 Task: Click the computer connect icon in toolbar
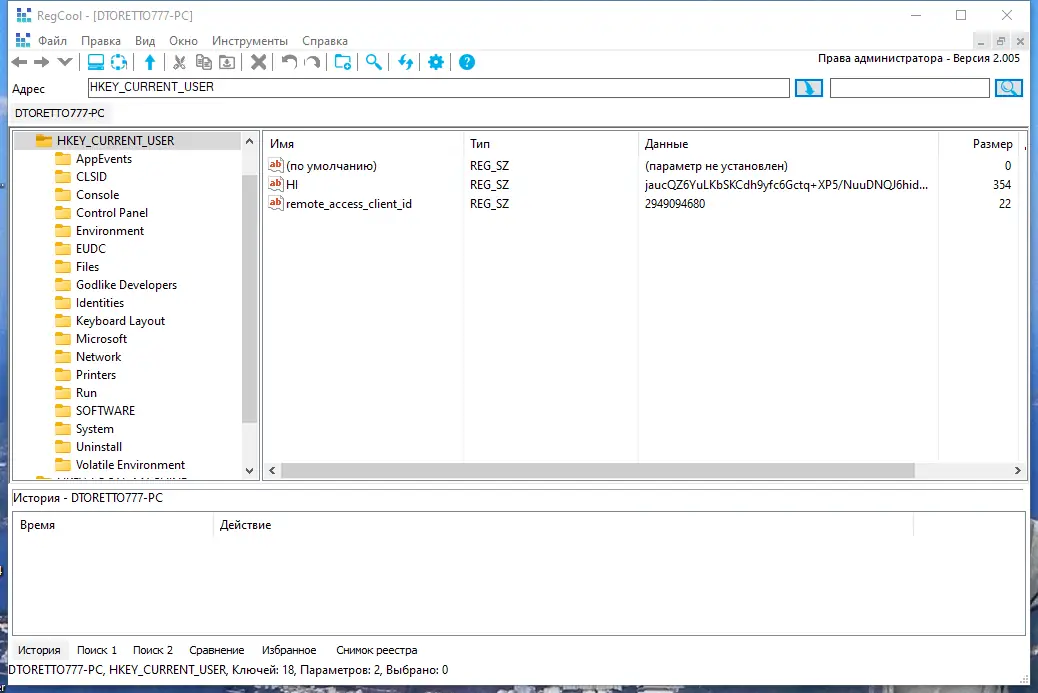(96, 62)
